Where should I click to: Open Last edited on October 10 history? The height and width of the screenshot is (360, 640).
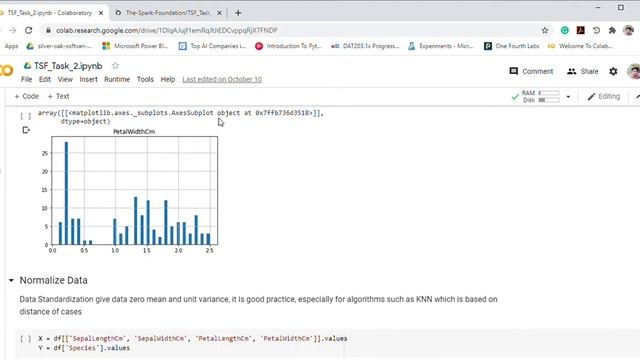222,79
